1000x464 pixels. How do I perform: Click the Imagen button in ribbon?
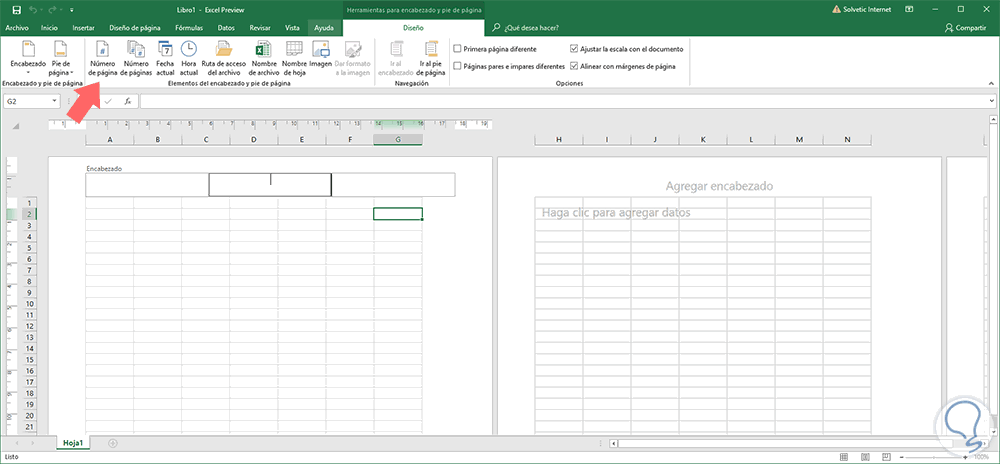(x=320, y=55)
